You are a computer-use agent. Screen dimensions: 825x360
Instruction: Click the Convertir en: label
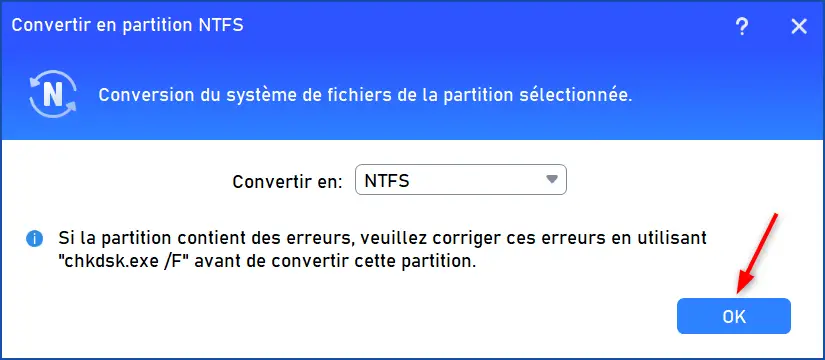click(x=287, y=181)
